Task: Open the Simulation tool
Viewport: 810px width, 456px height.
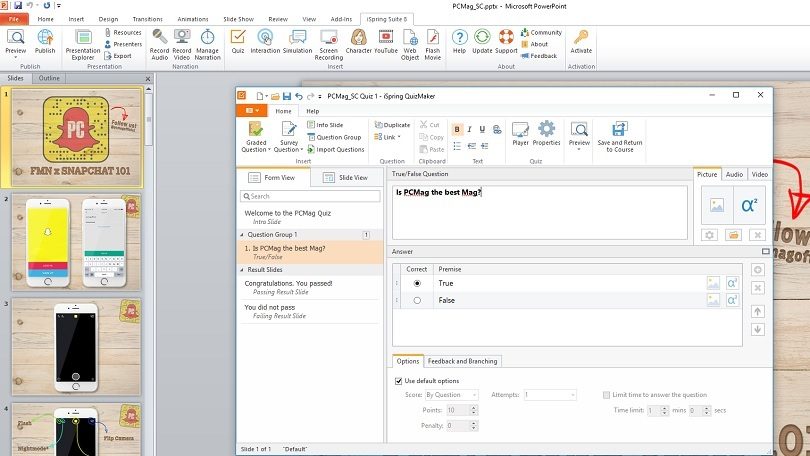Action: point(298,41)
